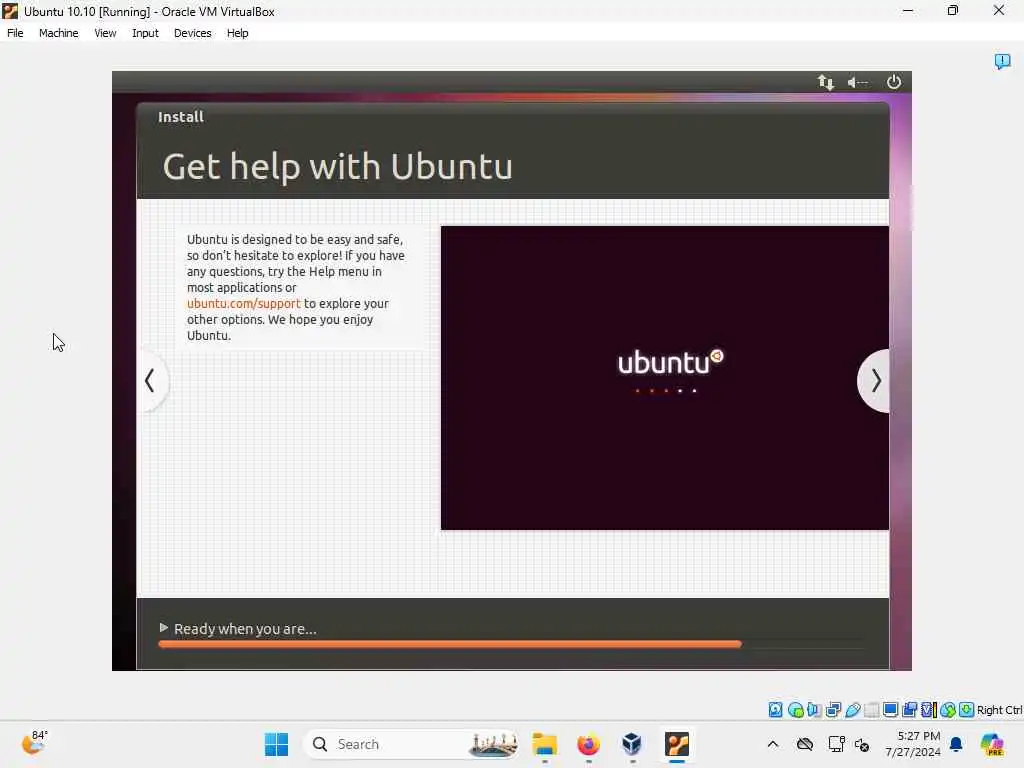1024x768 pixels.
Task: Toggle the mouse integration status icon
Action: tap(948, 710)
